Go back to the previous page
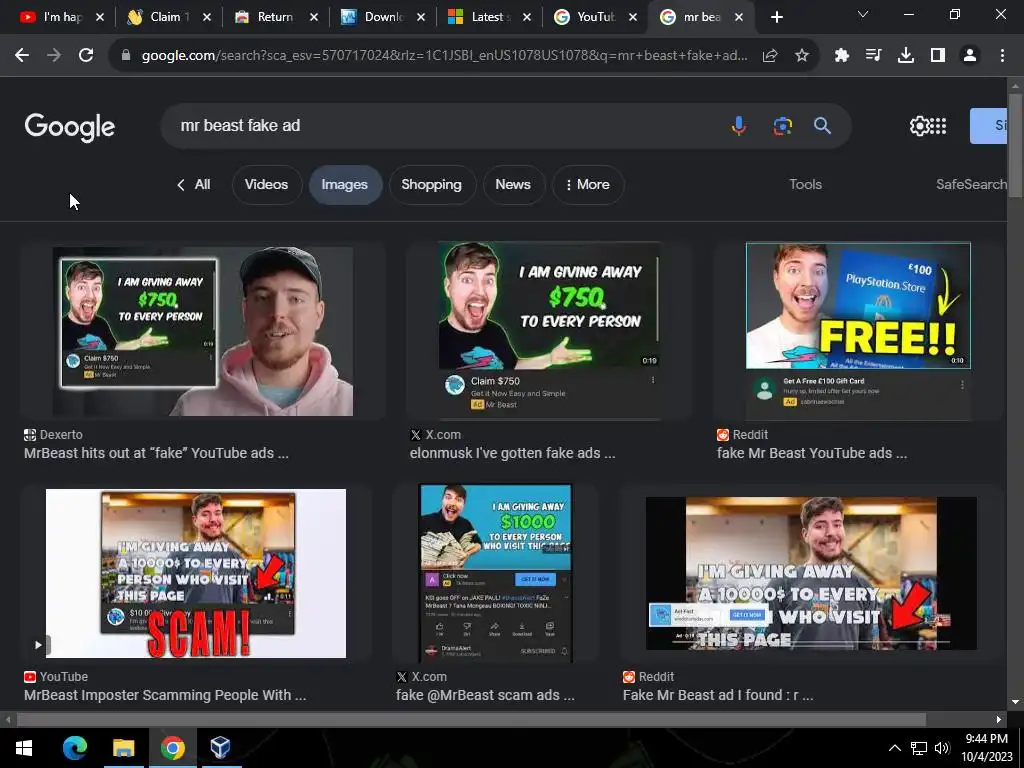 22,56
